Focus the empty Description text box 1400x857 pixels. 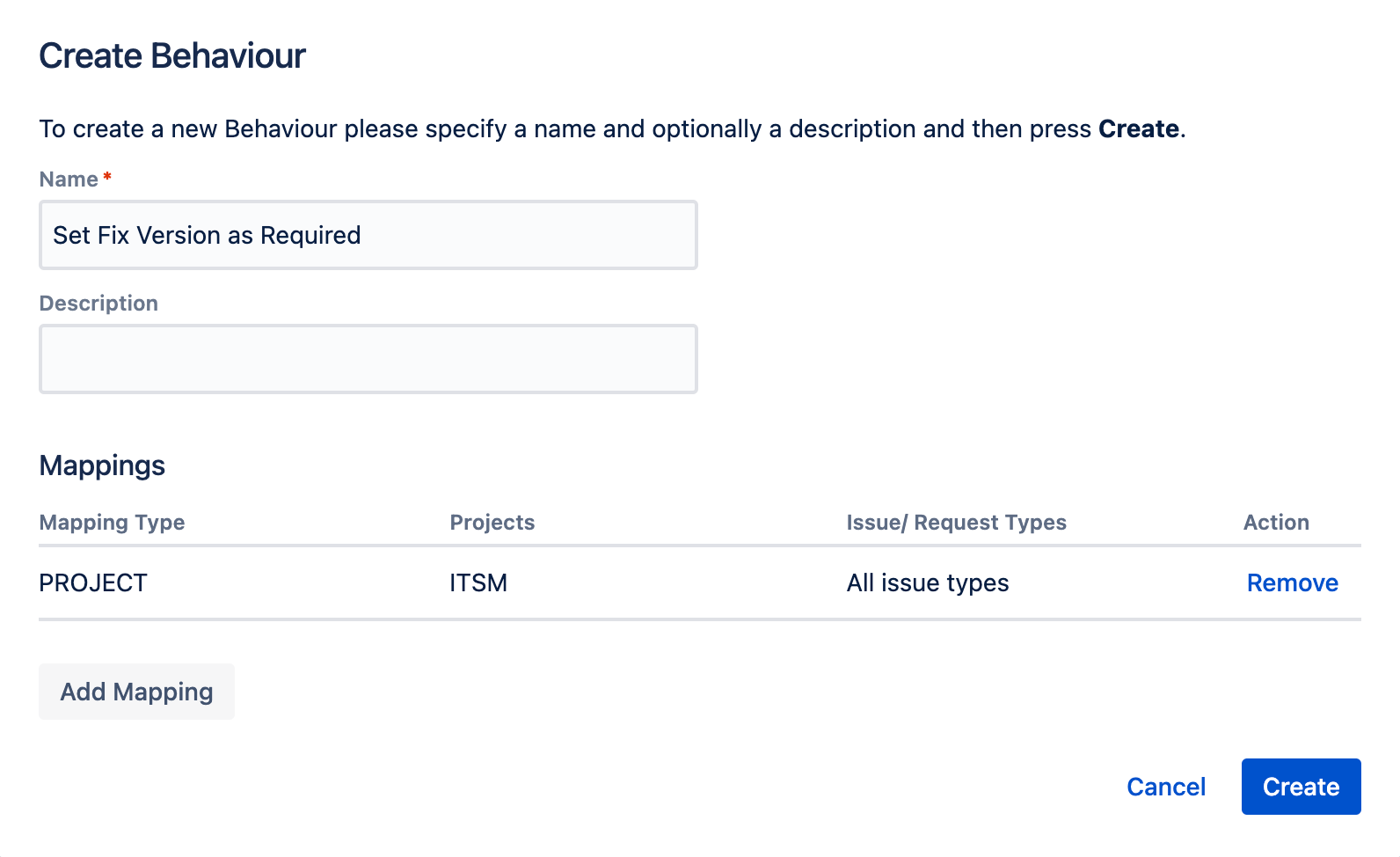[368, 359]
